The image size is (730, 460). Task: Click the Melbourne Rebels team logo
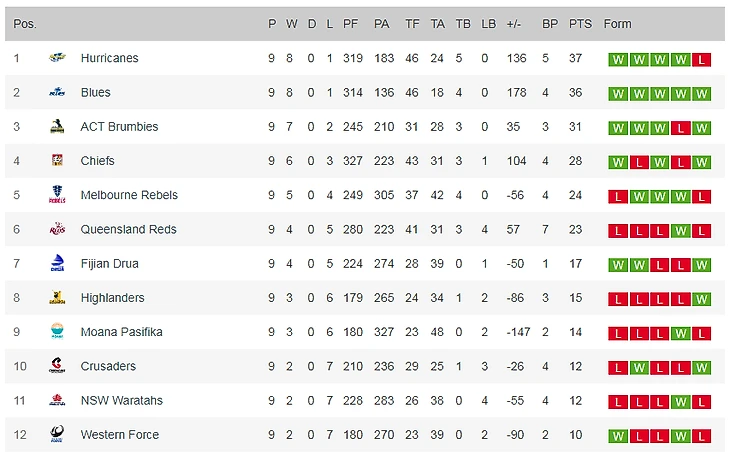pos(57,195)
